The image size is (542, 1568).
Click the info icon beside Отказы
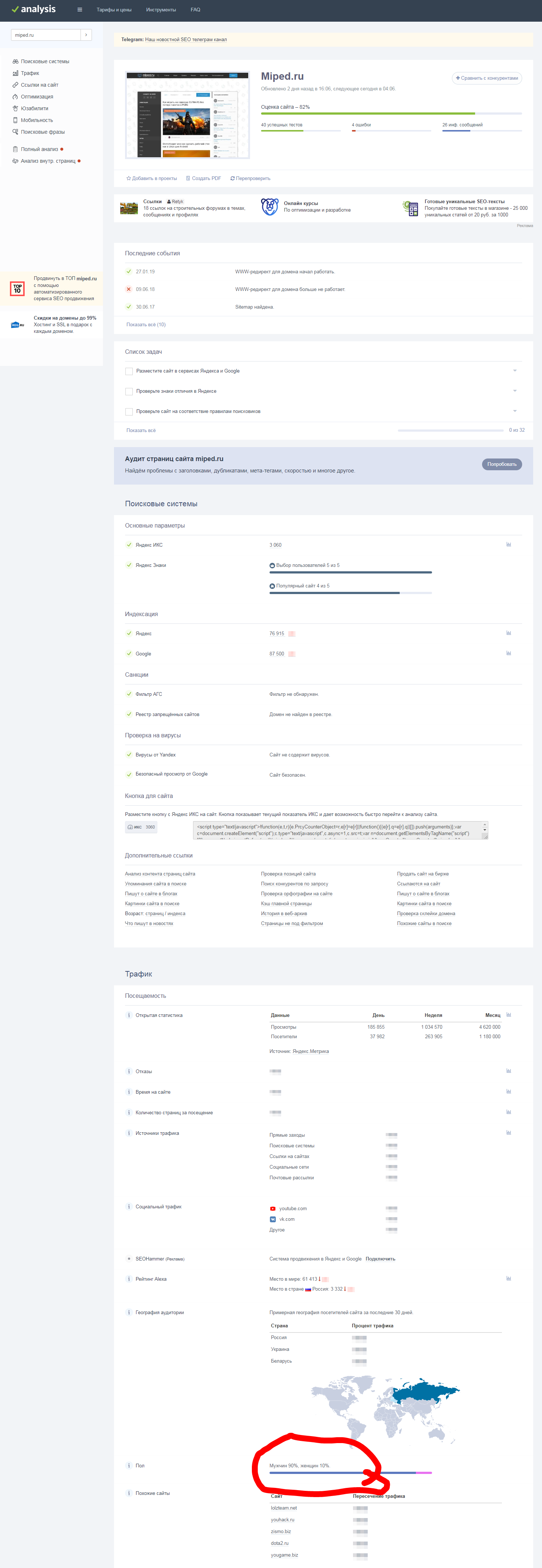pos(128,1071)
